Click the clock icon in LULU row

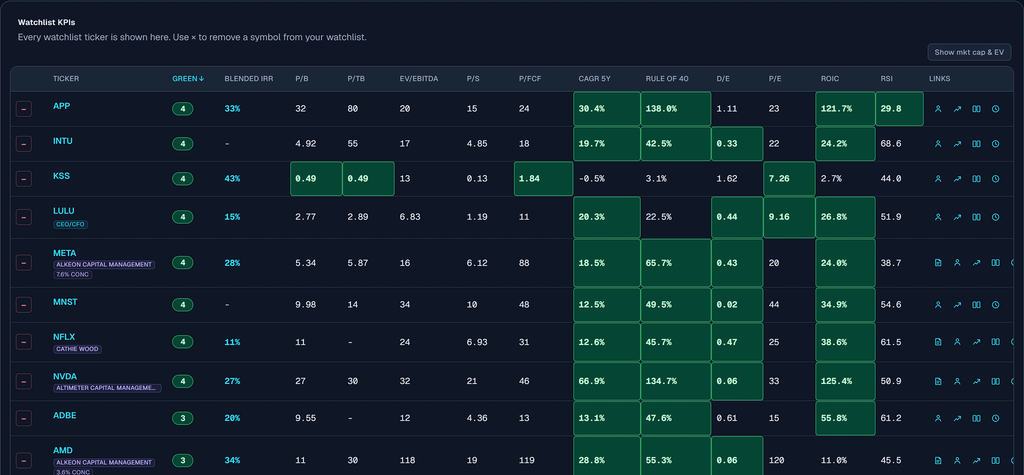click(995, 217)
